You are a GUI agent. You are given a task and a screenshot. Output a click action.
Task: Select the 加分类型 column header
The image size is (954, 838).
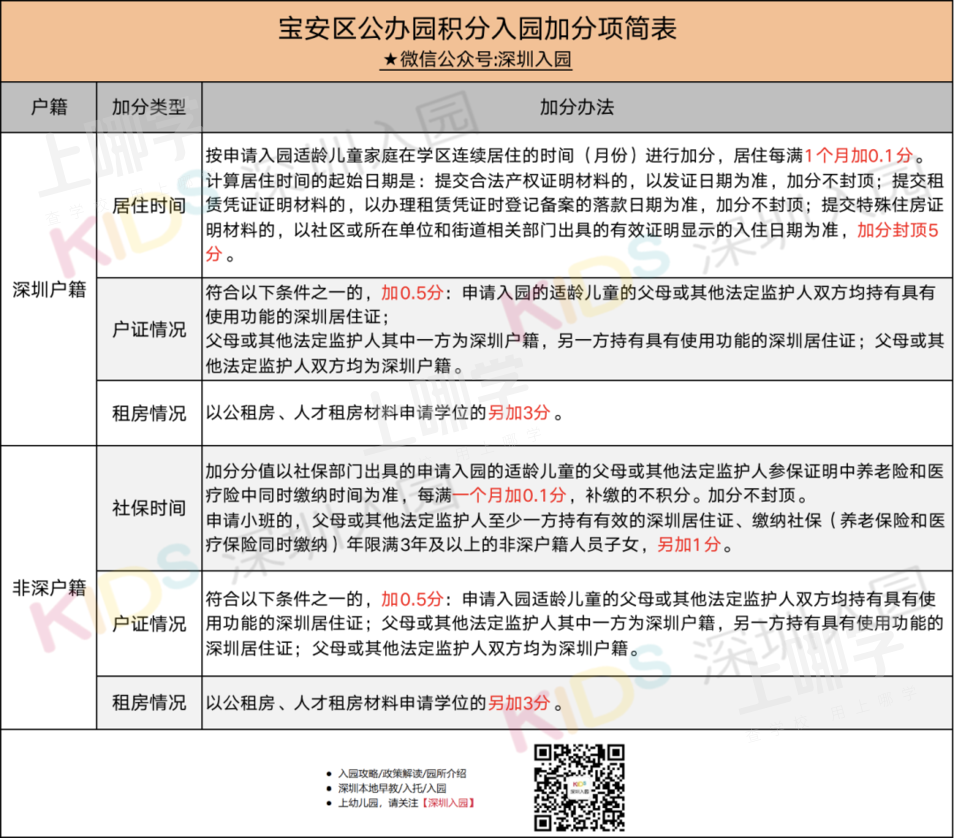(149, 107)
